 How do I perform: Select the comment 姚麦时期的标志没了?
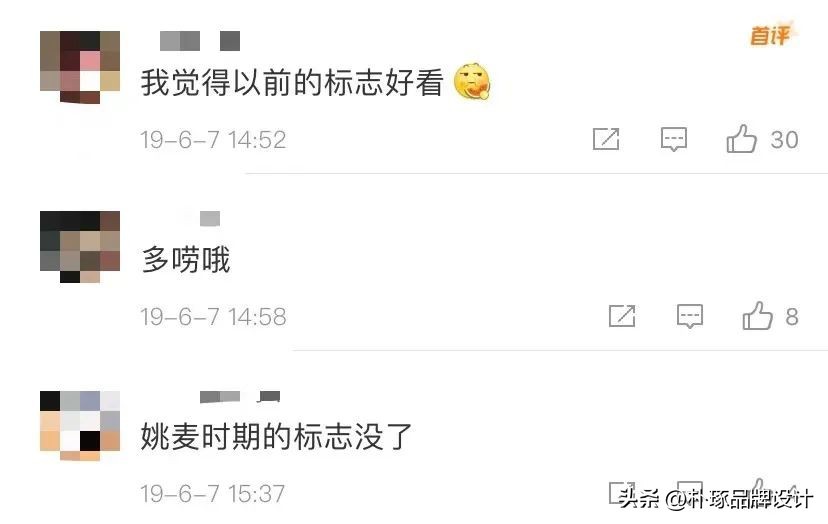click(276, 437)
